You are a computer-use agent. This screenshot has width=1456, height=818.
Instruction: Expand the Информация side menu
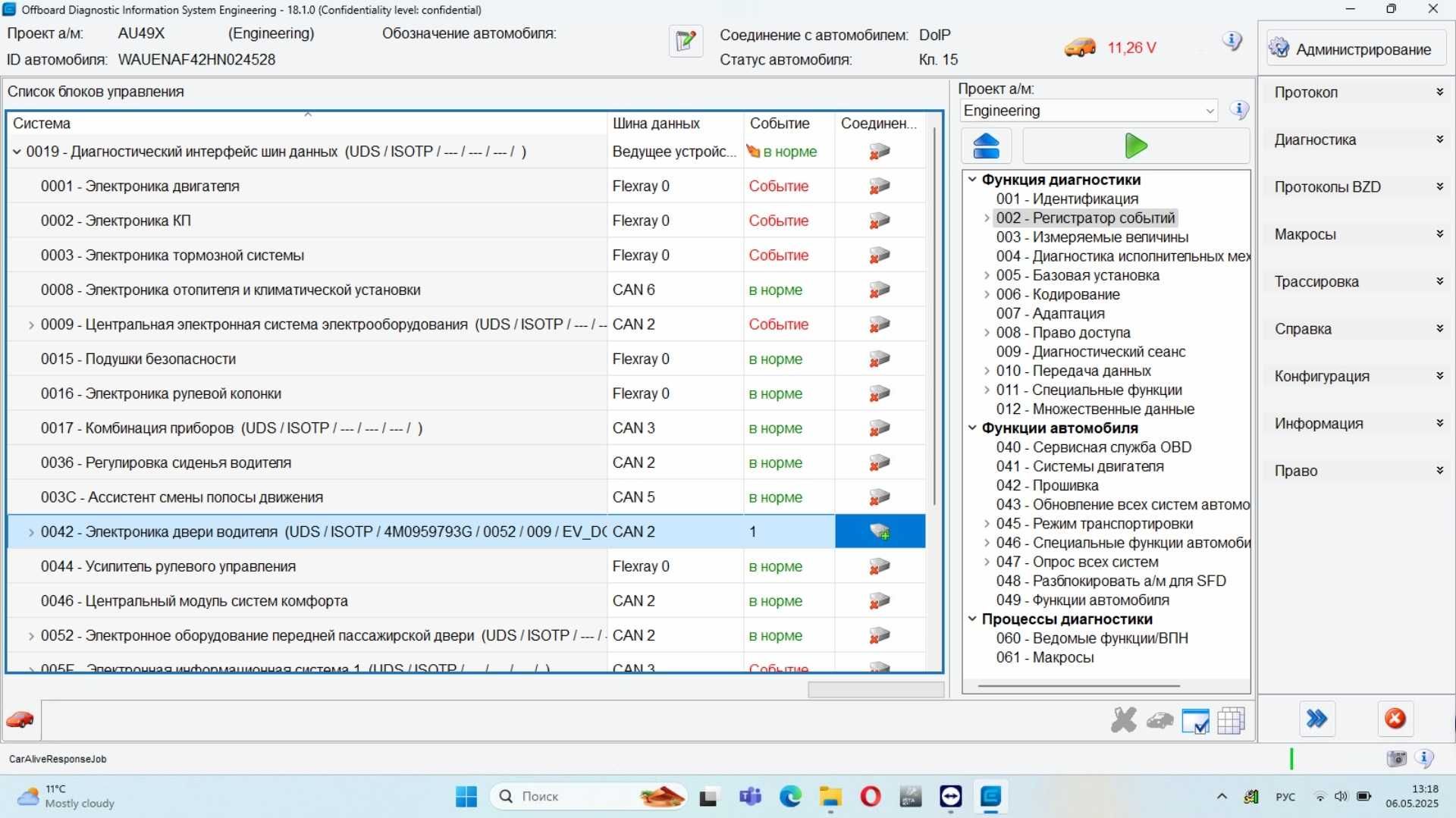click(1357, 424)
